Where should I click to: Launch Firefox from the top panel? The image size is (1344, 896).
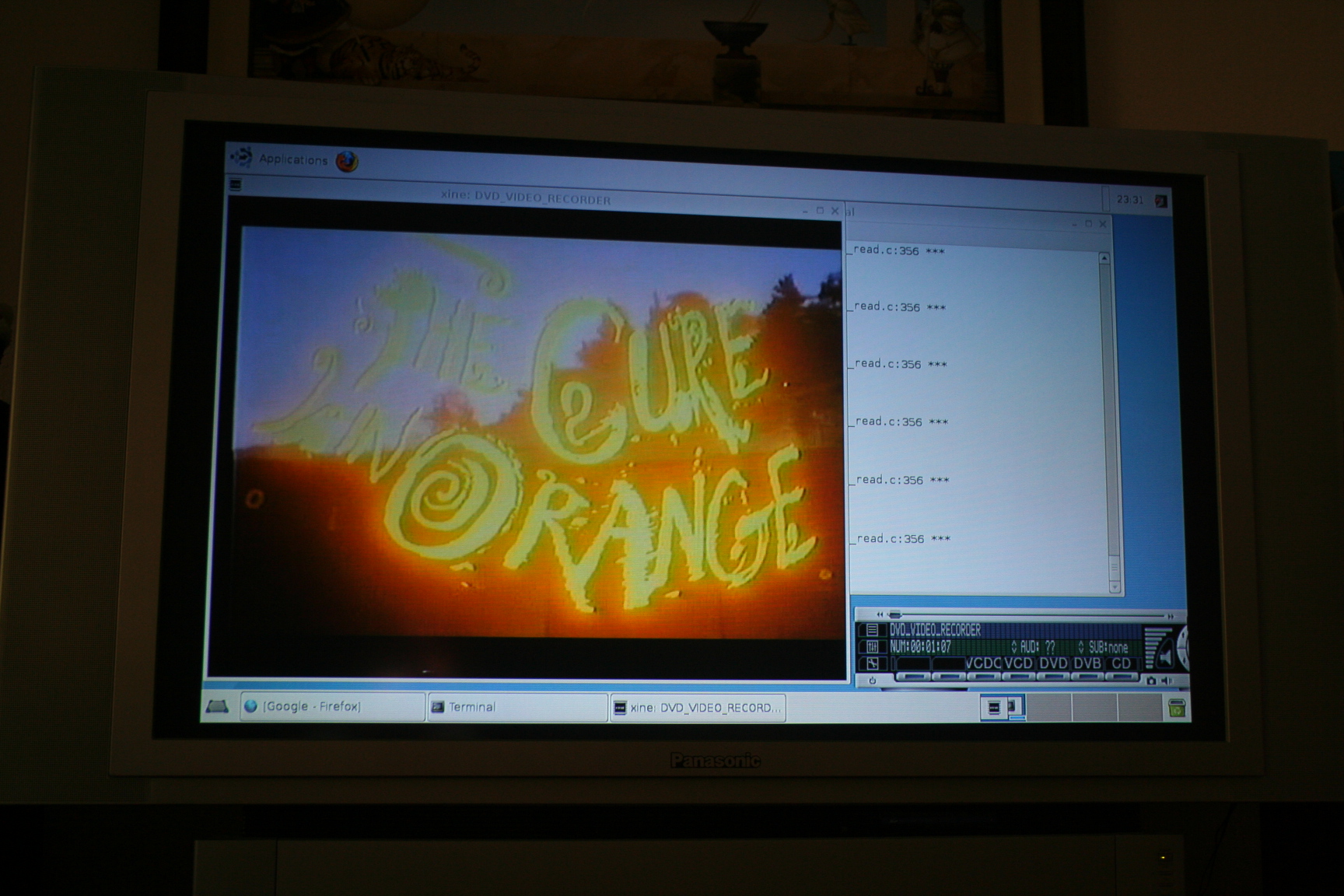pyautogui.click(x=347, y=161)
